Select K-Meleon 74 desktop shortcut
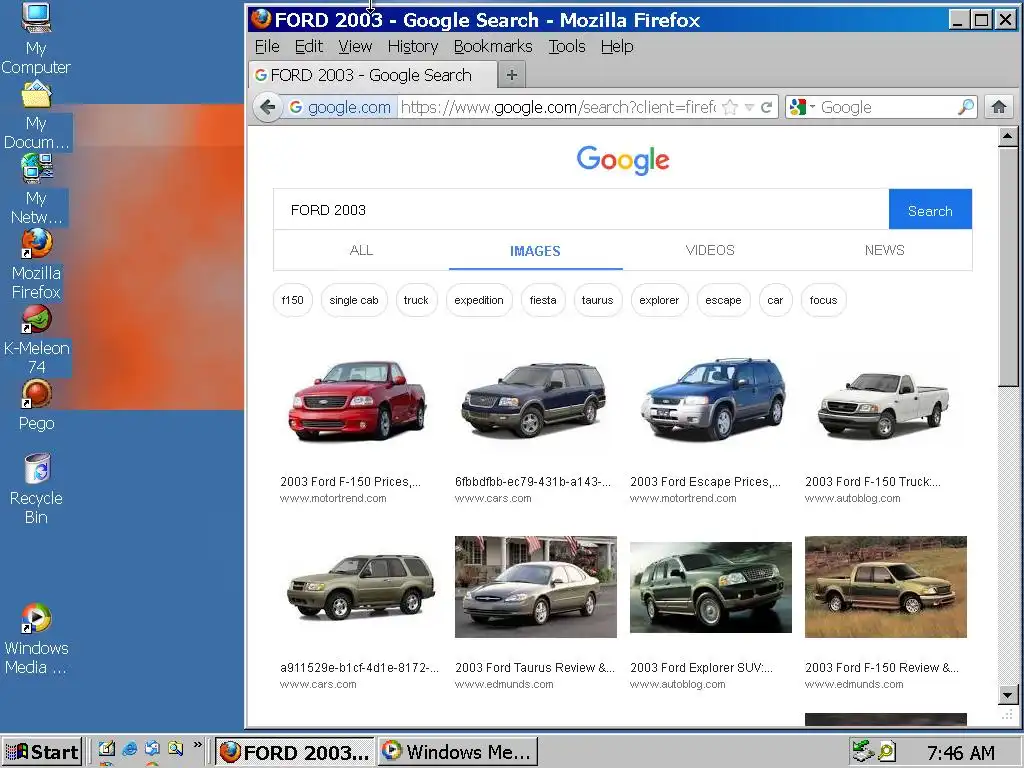This screenshot has height=768, width=1024. pos(36,340)
